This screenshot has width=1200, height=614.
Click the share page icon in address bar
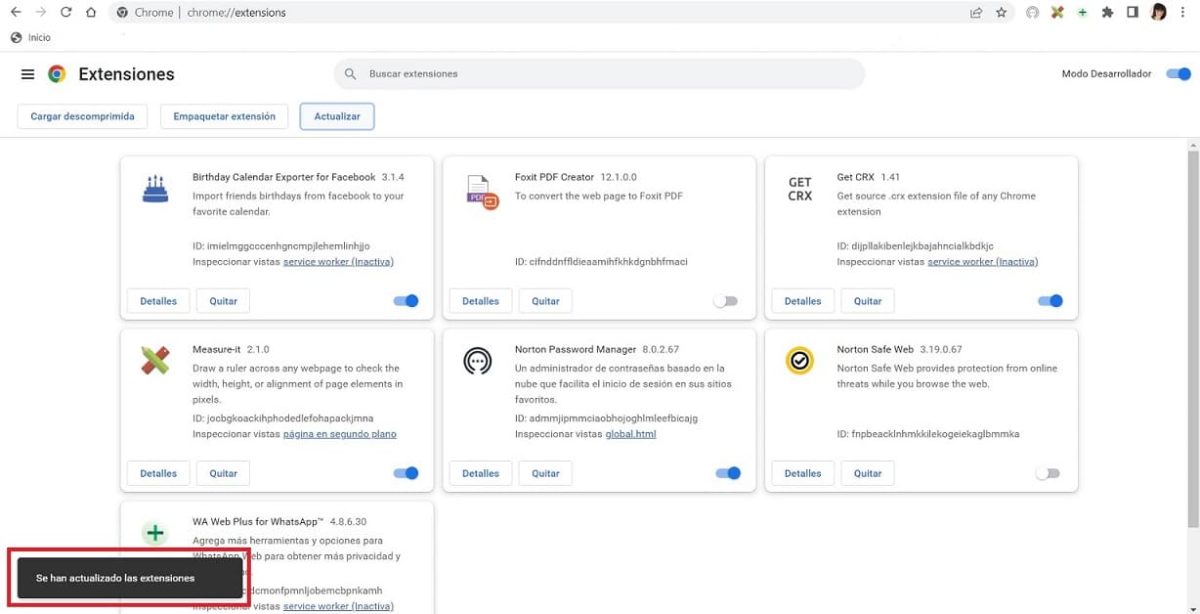point(976,13)
